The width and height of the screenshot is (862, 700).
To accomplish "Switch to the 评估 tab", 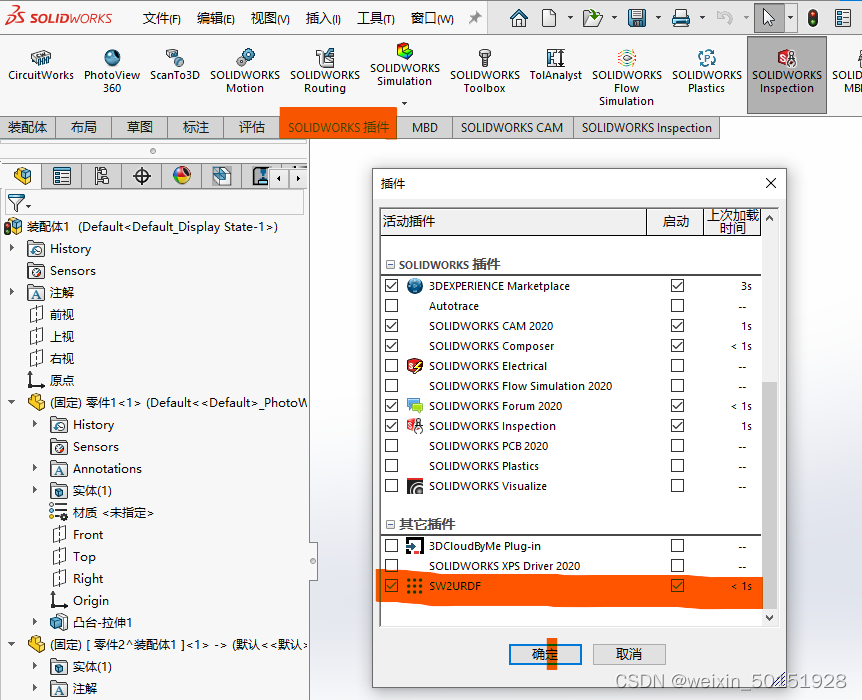I will point(252,128).
